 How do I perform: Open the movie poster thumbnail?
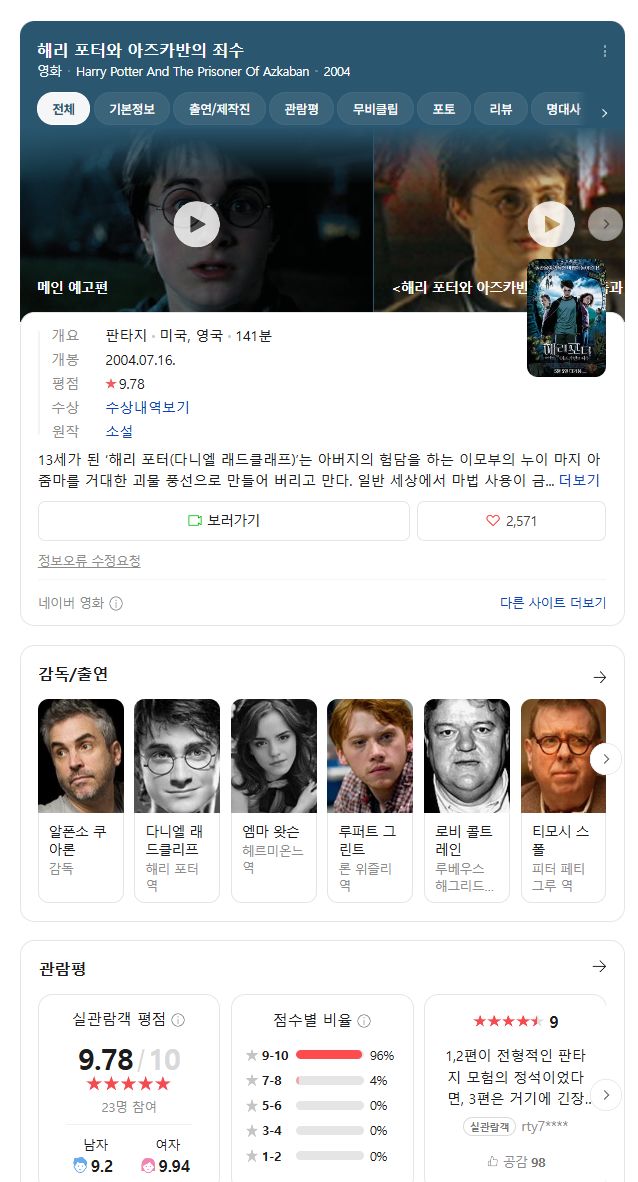[x=566, y=318]
